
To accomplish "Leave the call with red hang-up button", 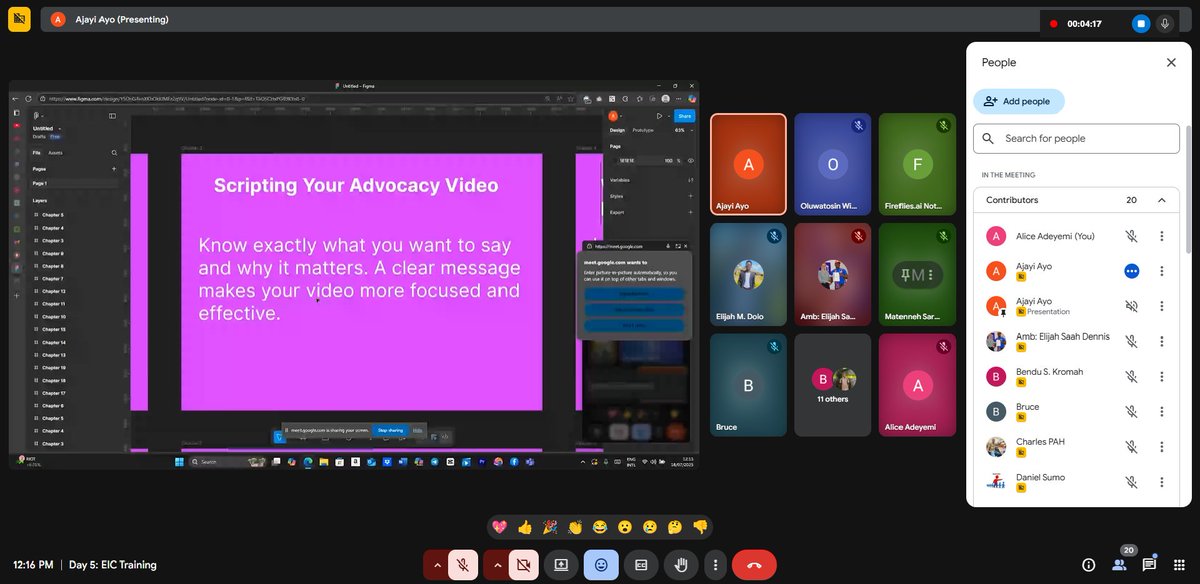I will click(754, 565).
